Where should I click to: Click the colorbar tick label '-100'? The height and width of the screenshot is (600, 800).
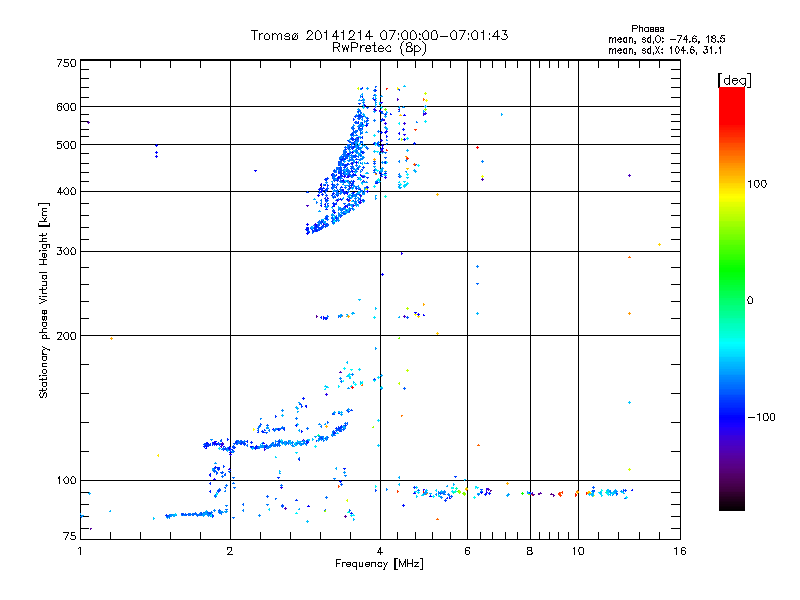coord(761,417)
